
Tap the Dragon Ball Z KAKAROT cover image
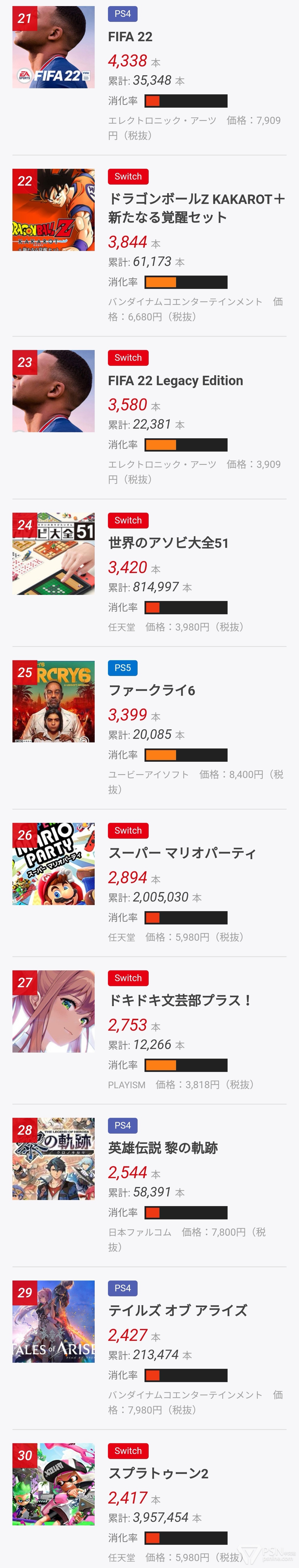pyautogui.click(x=54, y=210)
